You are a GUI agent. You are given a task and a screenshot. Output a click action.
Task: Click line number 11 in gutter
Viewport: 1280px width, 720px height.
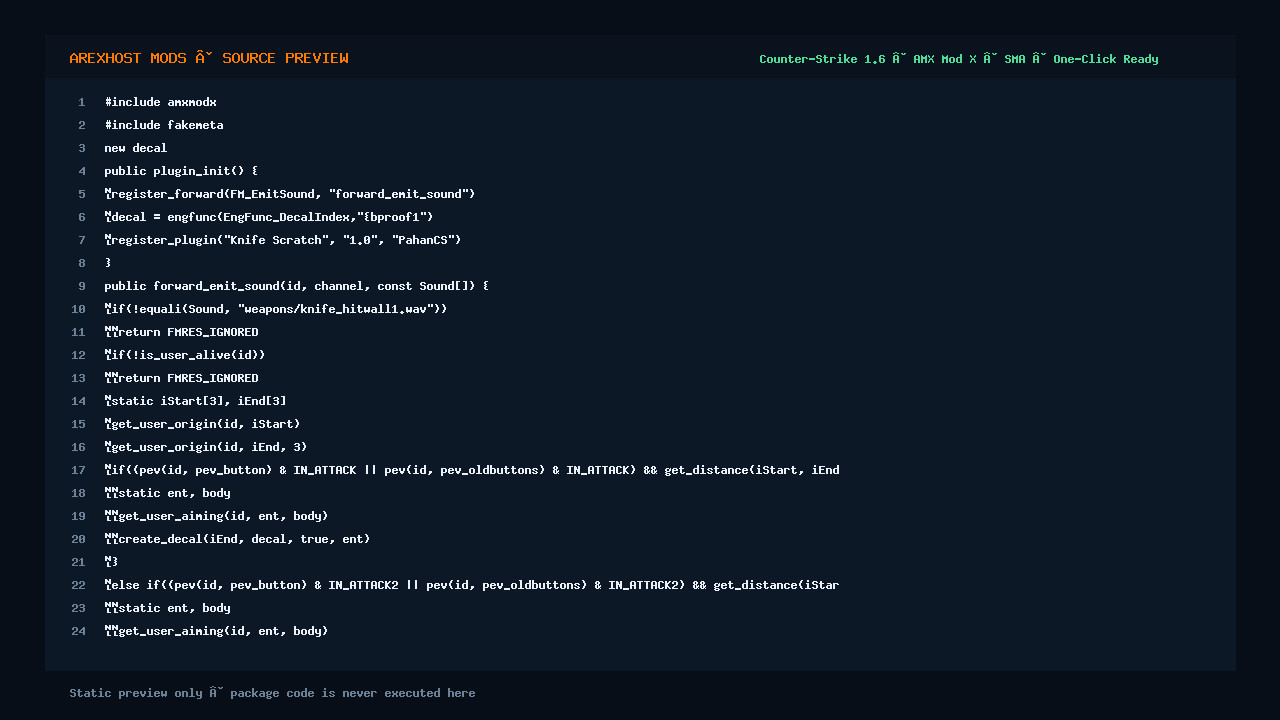(79, 332)
